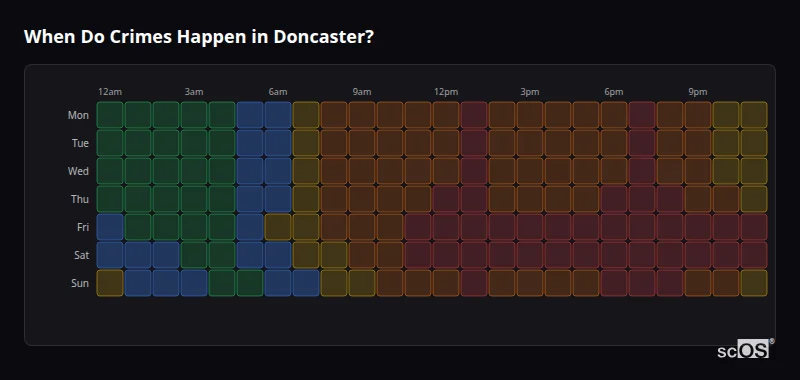Screen dimensions: 800x380
Task: Click the 3am column label
Action: 194,92
